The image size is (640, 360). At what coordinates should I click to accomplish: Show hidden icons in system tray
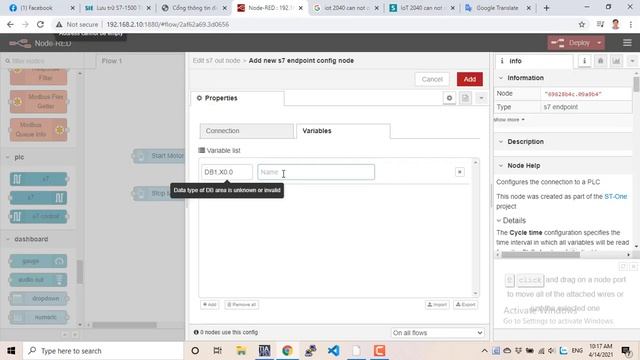click(x=484, y=351)
